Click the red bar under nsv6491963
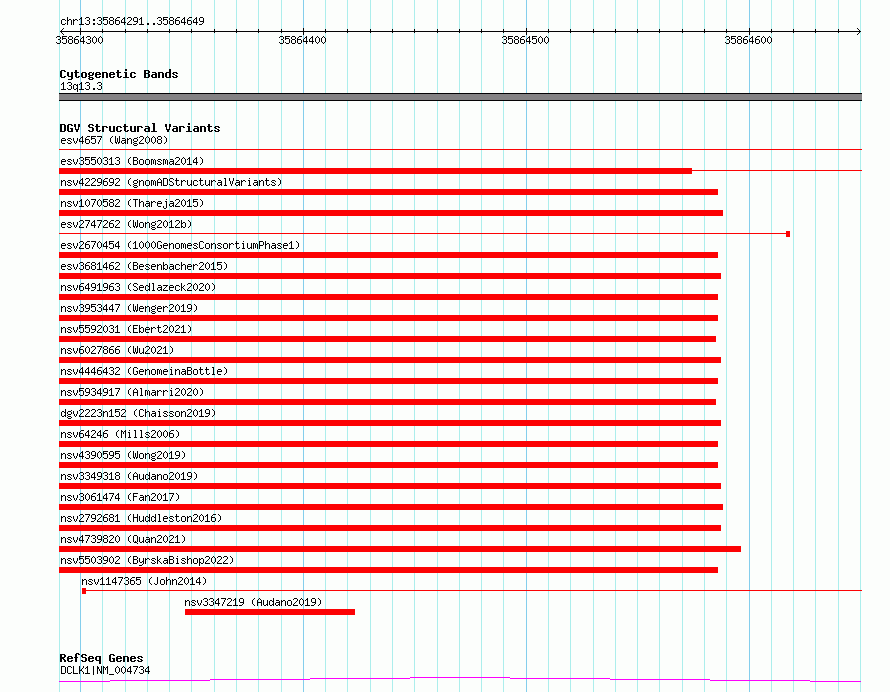890x692 pixels. (388, 297)
